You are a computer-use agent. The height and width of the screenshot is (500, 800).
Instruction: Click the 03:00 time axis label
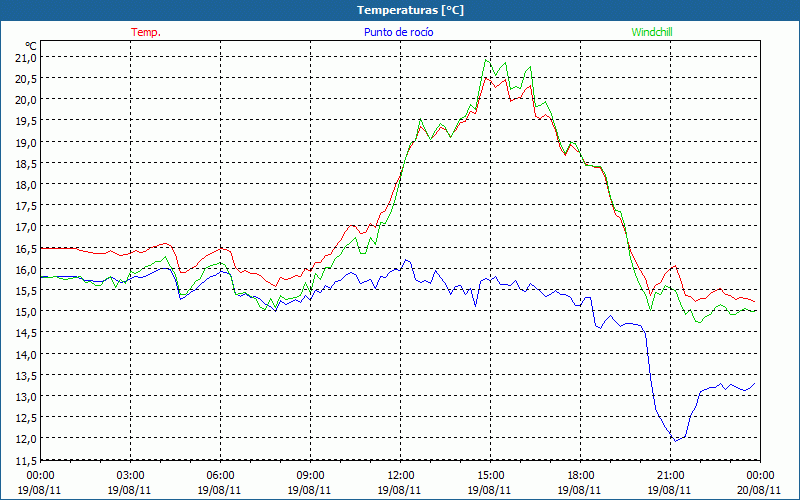130,476
